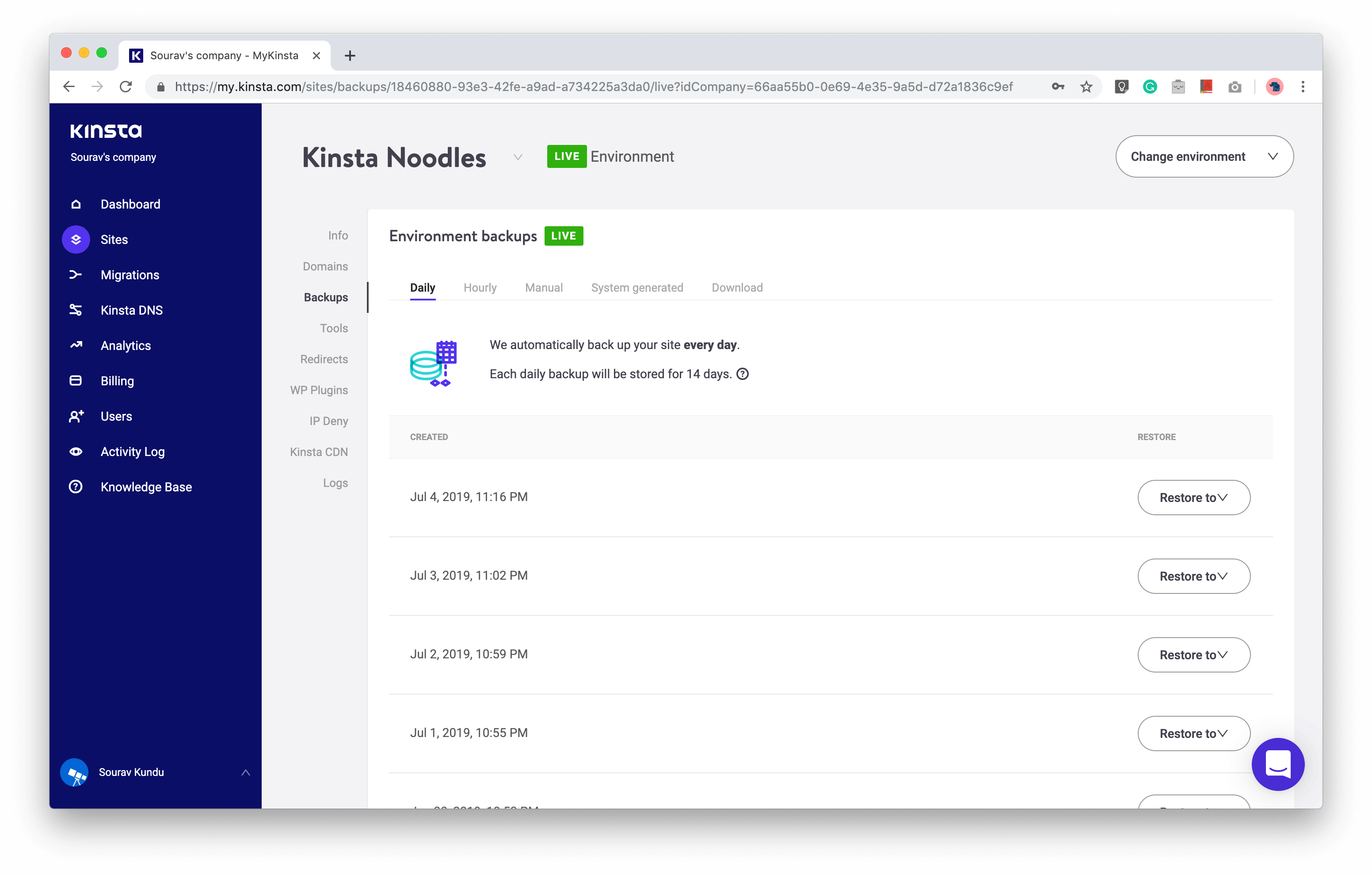The width and height of the screenshot is (1372, 874).
Task: Click the Knowledge Base menu label
Action: [146, 486]
